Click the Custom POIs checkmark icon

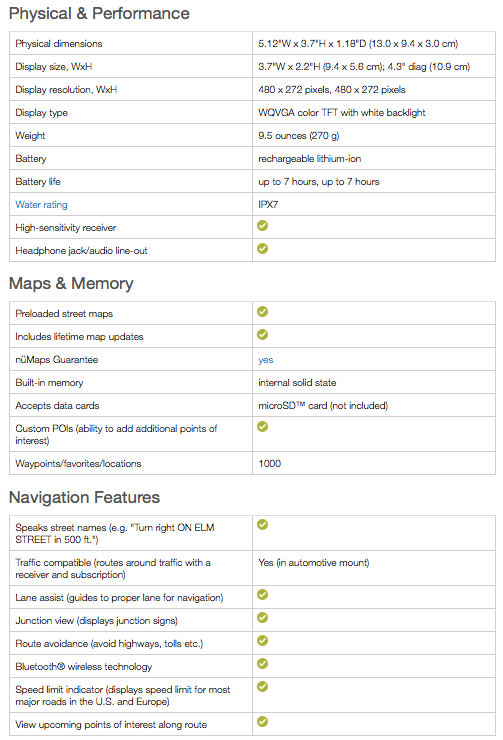(x=262, y=427)
